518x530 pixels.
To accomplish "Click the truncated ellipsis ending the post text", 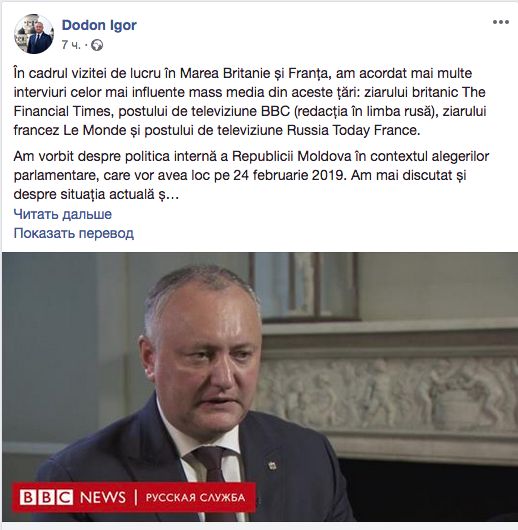I will pos(169,195).
